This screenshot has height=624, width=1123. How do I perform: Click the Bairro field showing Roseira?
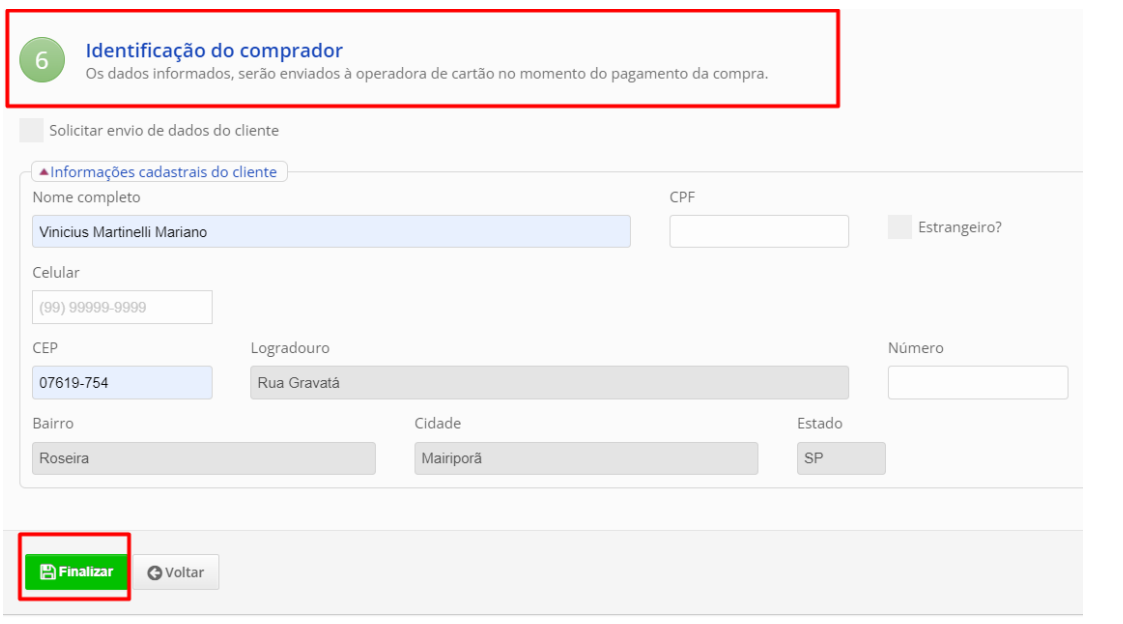tap(204, 458)
